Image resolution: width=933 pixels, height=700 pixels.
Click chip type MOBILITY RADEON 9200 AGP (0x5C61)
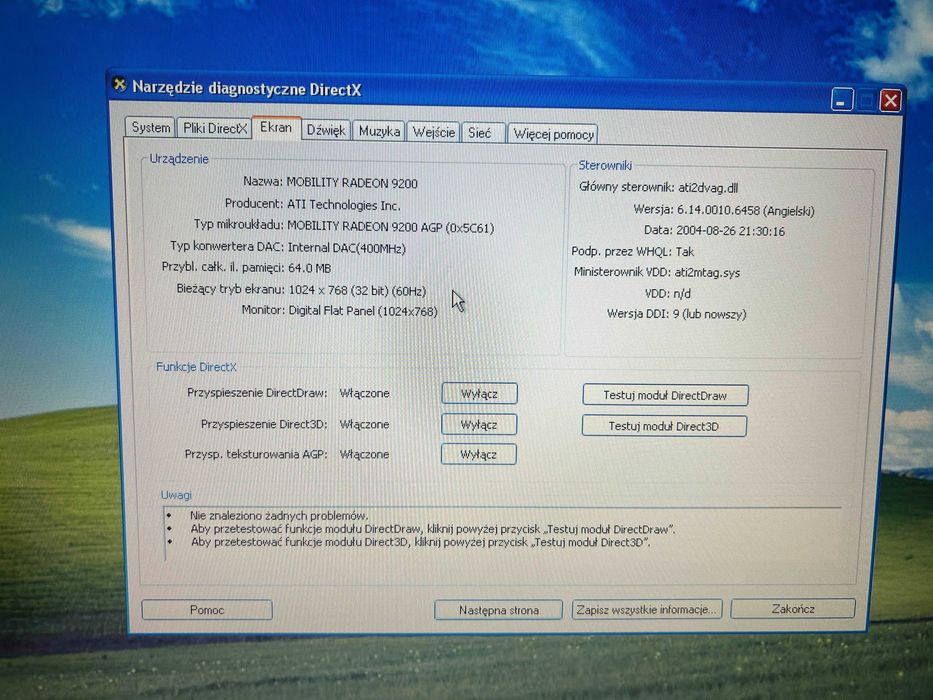pyautogui.click(x=390, y=227)
